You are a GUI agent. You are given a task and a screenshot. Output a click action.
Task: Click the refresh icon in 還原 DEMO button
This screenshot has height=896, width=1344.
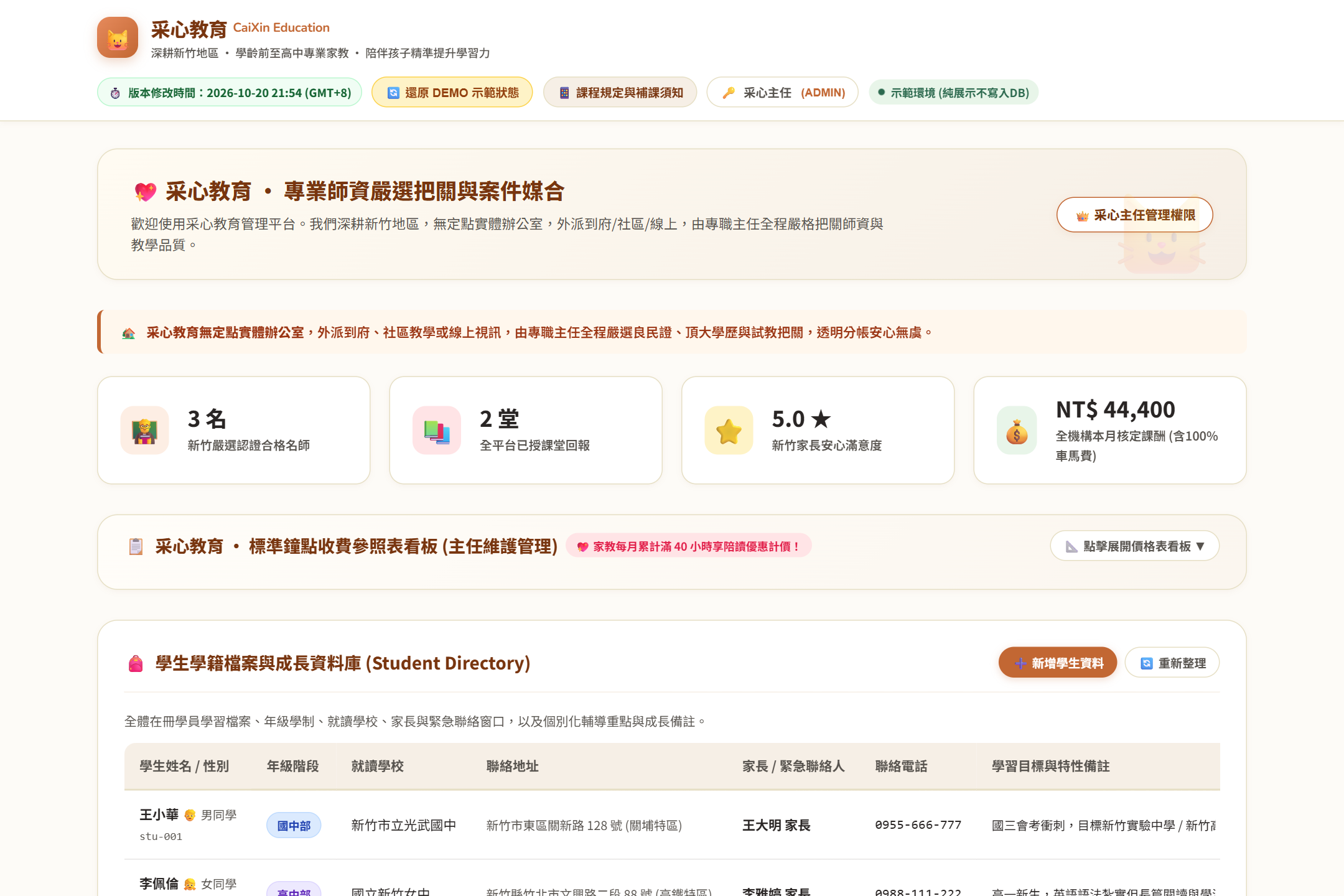[393, 93]
